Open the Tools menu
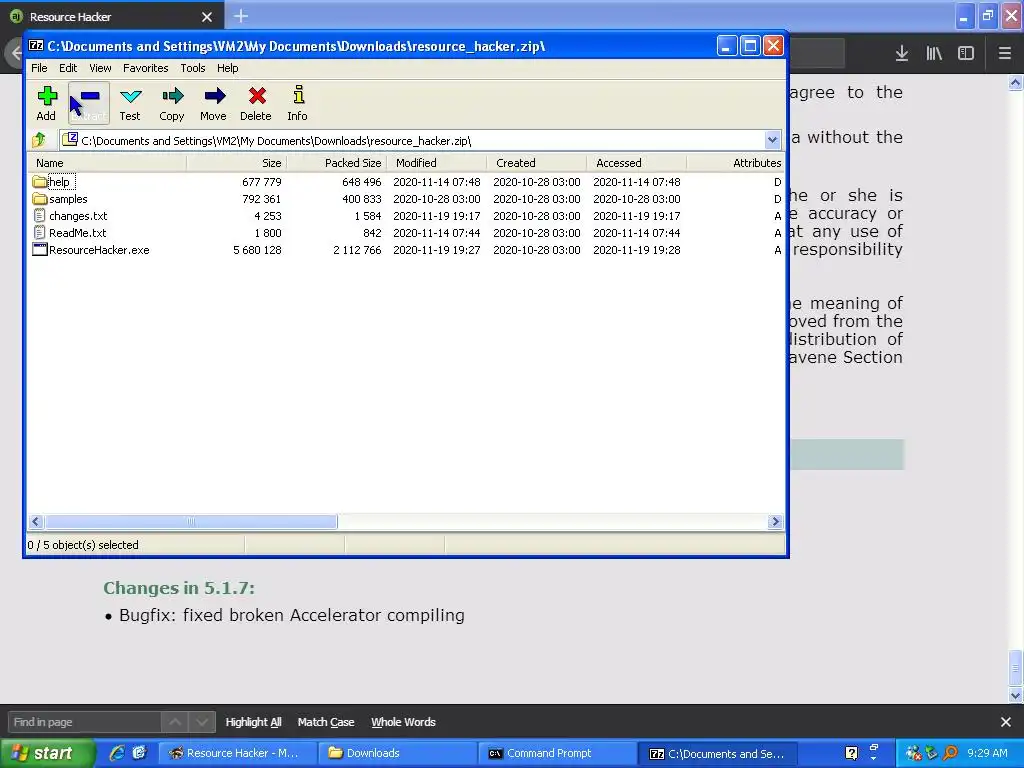 pyautogui.click(x=193, y=68)
